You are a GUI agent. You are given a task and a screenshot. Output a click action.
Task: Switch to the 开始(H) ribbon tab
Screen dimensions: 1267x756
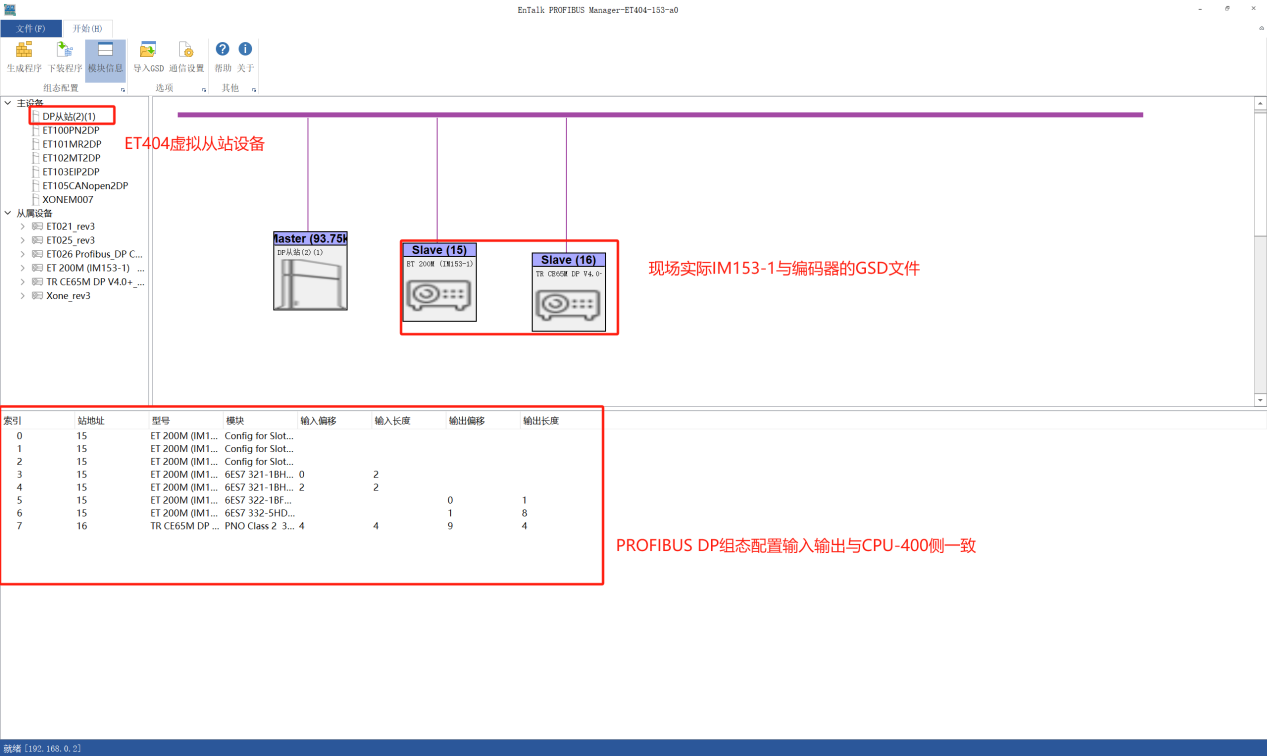click(x=87, y=28)
